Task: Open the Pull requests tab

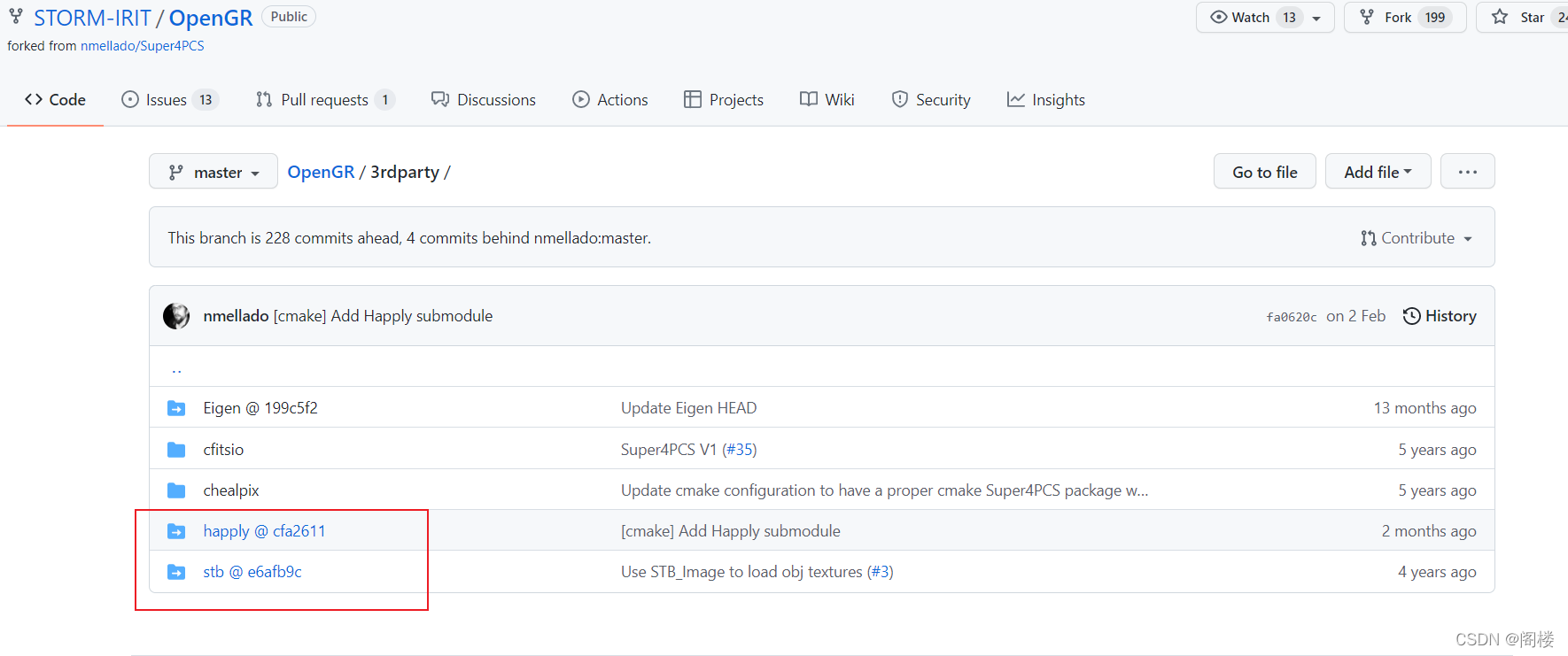Action: (324, 100)
